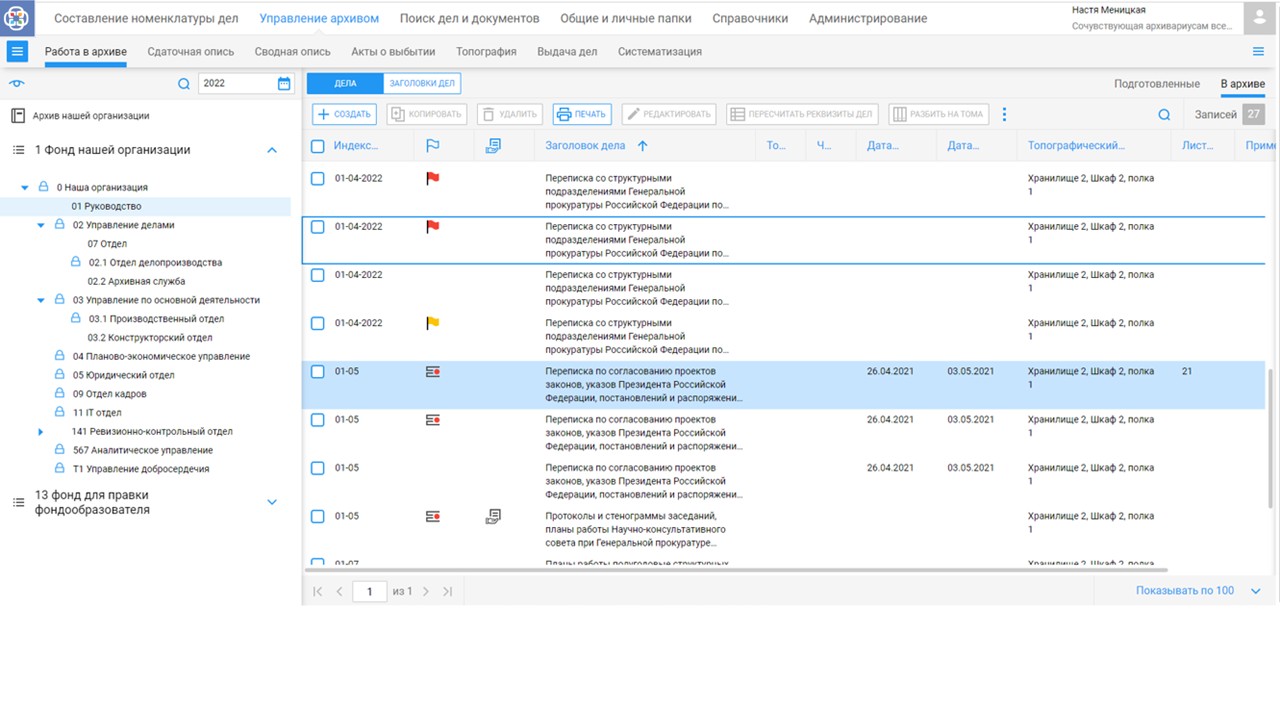Collapse the 1 Фонд нашей организации section

272,150
